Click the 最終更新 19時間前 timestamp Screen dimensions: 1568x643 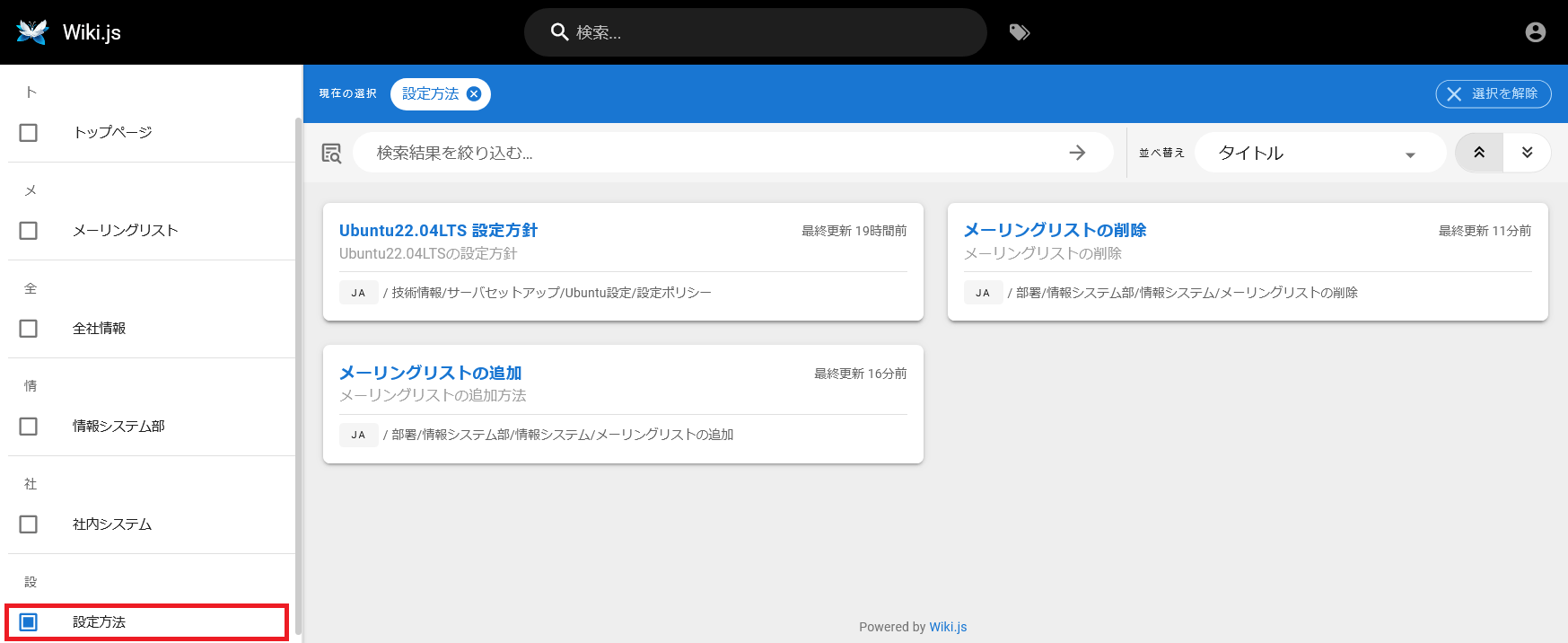pos(854,231)
